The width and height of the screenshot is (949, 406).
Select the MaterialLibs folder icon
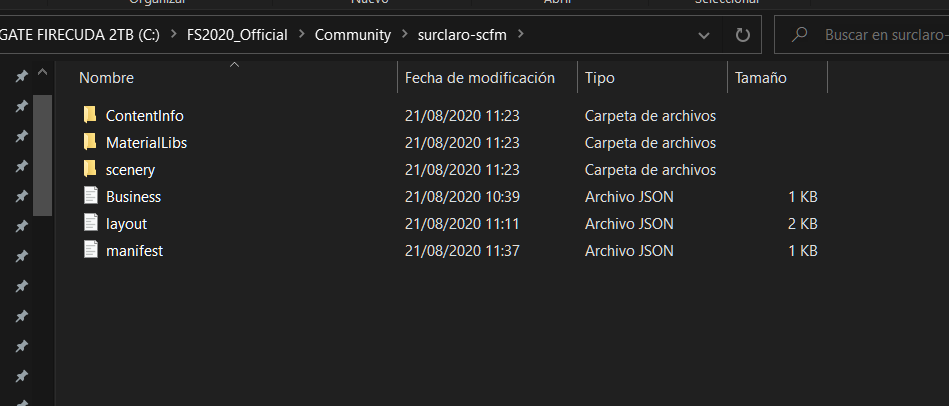(90, 142)
